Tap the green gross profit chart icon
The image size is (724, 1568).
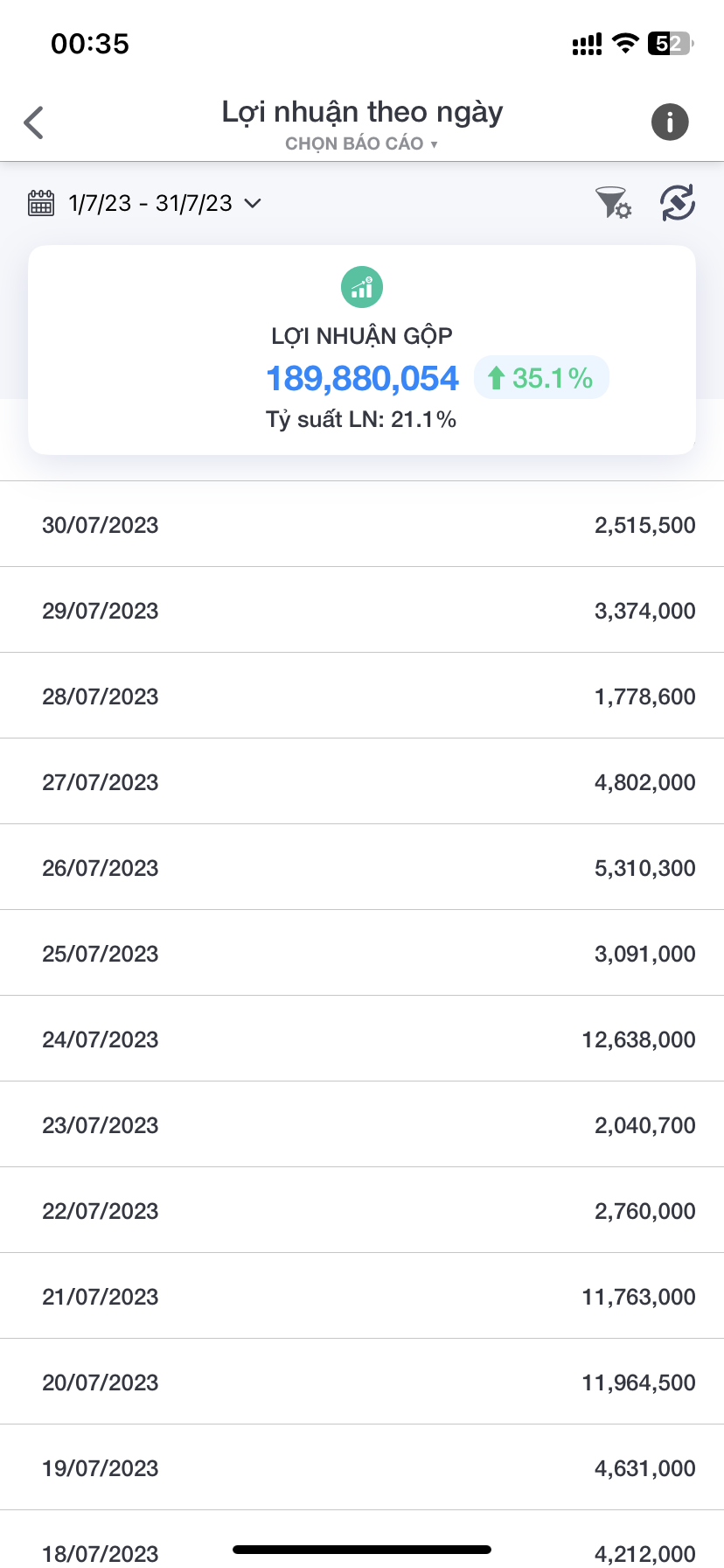click(362, 287)
